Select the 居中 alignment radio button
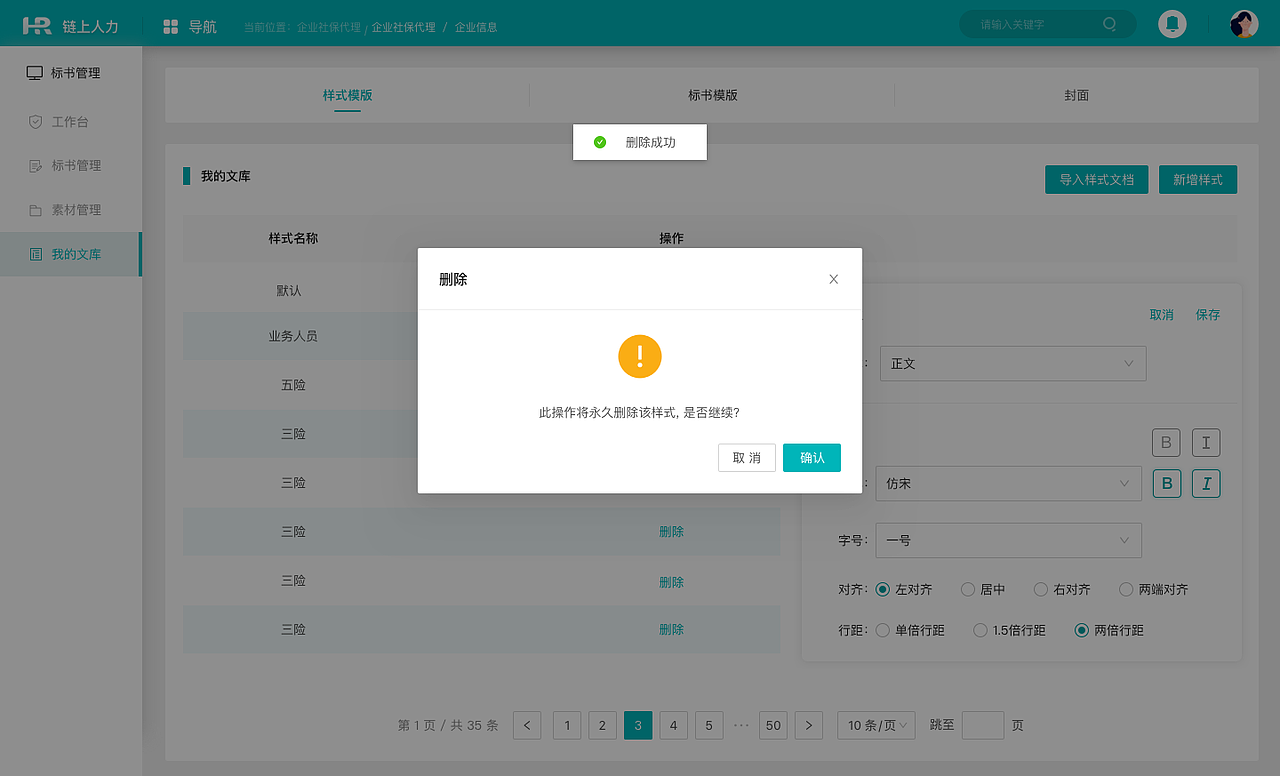This screenshot has height=776, width=1280. click(967, 589)
